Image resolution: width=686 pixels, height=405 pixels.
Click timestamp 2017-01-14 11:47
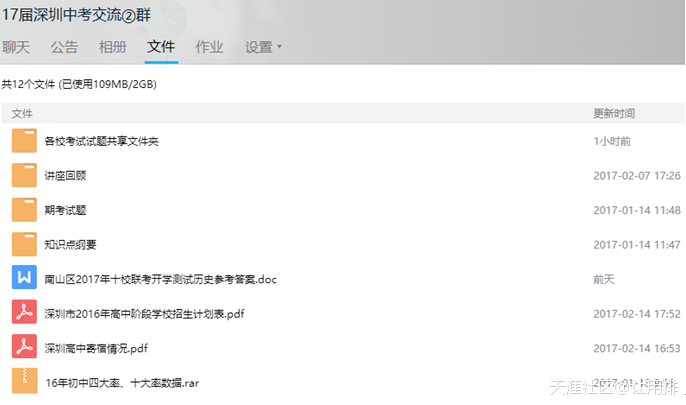click(637, 245)
